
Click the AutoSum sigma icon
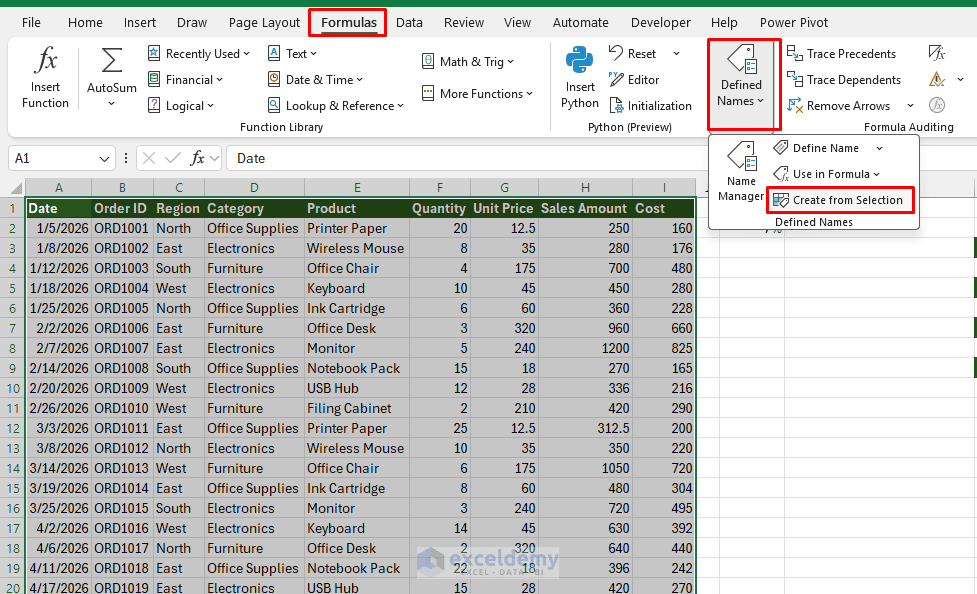coord(112,61)
